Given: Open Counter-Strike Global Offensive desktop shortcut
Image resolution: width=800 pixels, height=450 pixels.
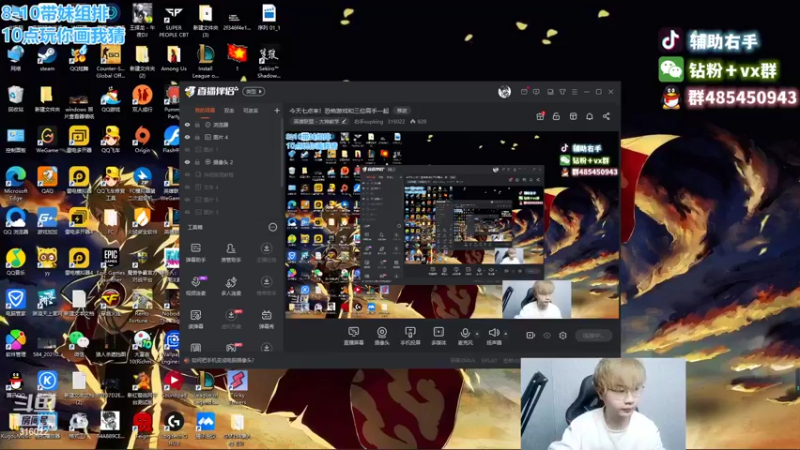Looking at the screenshot, I should (110, 61).
